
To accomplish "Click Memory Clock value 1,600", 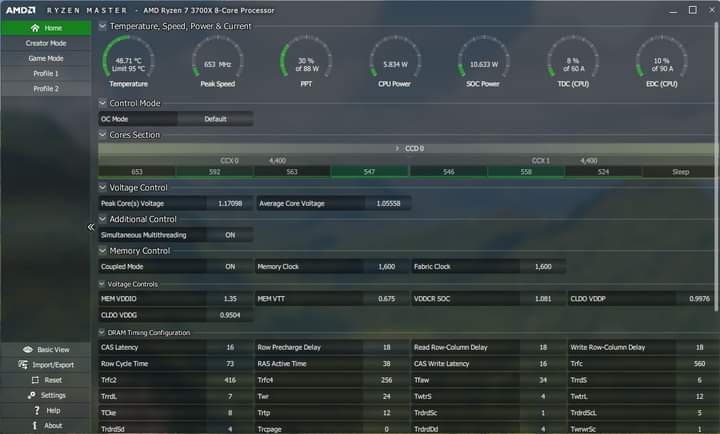I will (x=387, y=267).
